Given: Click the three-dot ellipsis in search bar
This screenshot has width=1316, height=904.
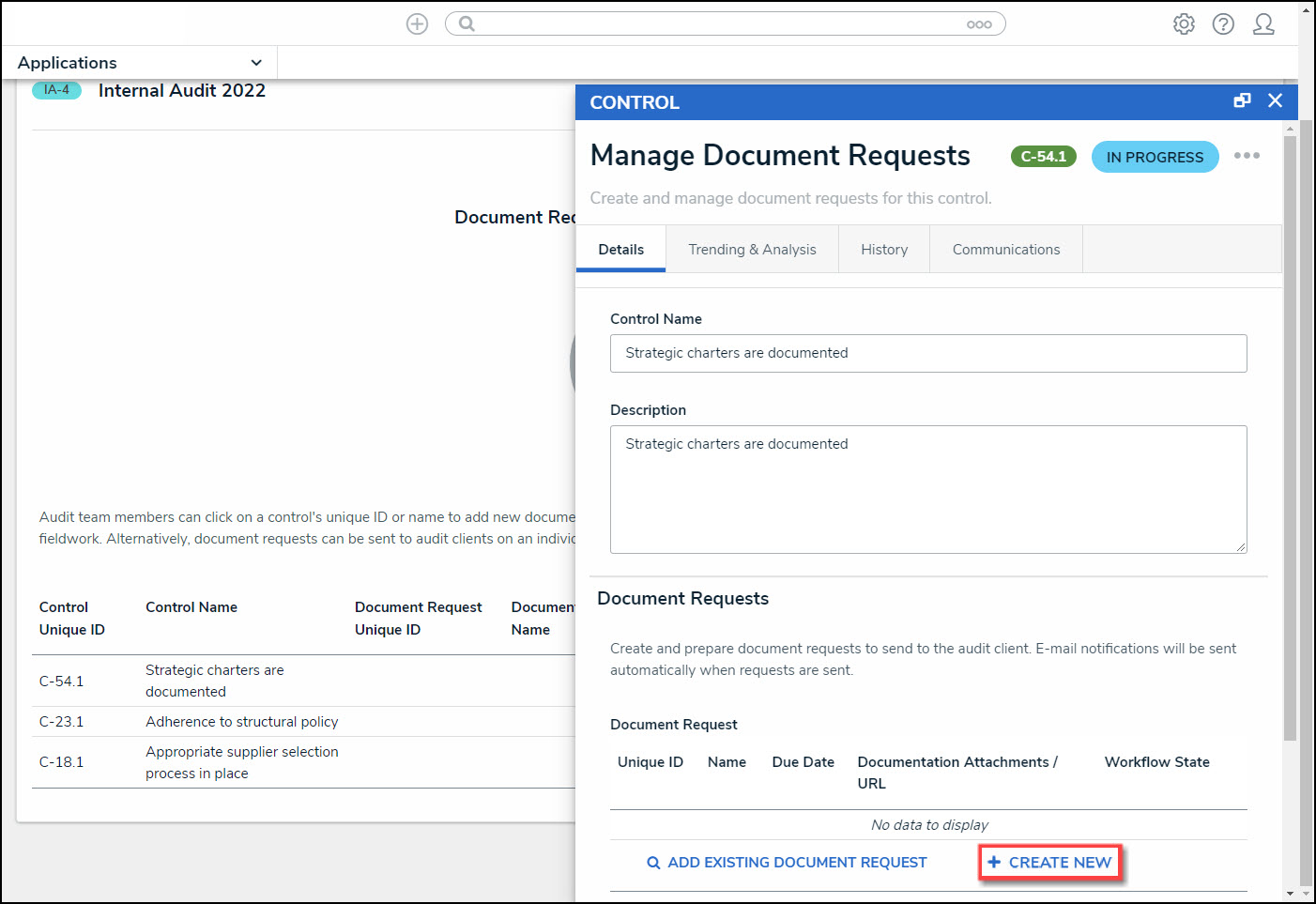Looking at the screenshot, I should click(x=979, y=25).
